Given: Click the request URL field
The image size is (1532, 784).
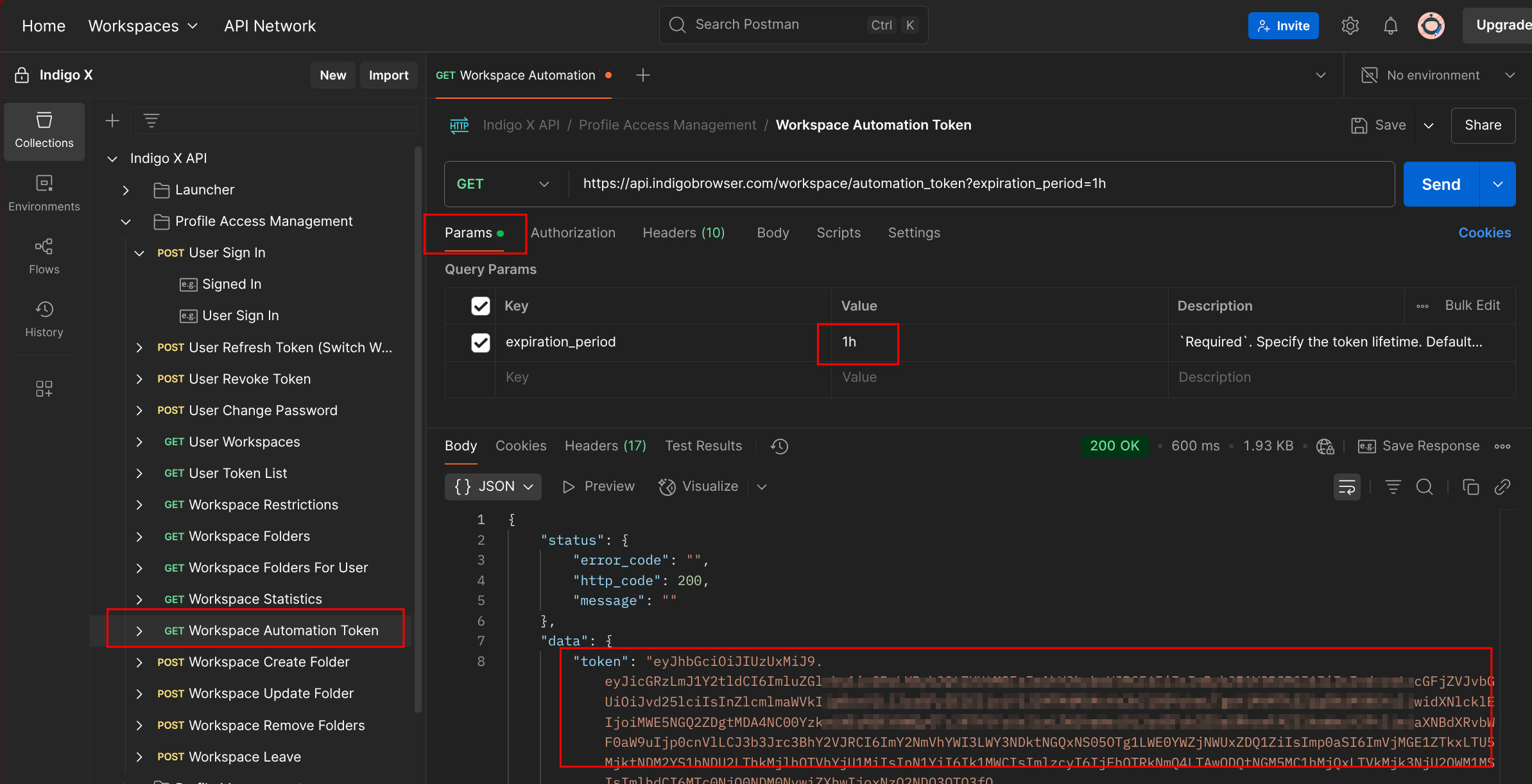Looking at the screenshot, I should [x=981, y=184].
